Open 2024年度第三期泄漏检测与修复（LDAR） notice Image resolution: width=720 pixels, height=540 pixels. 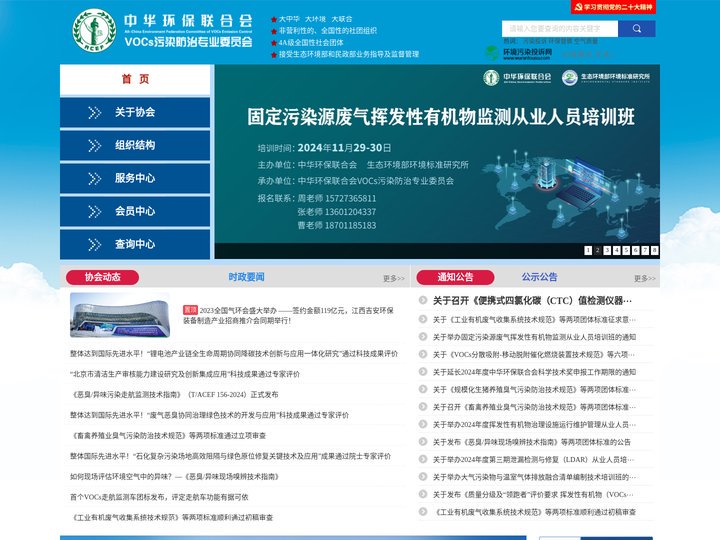[534, 459]
